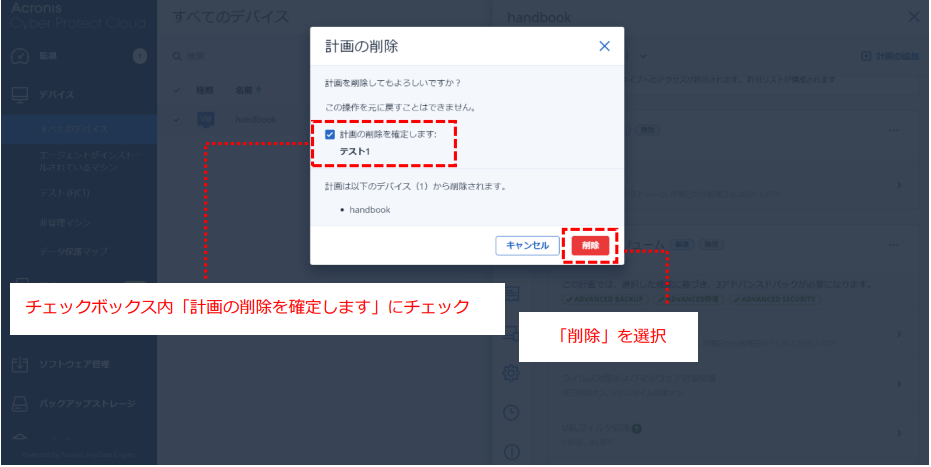This screenshot has width=931, height=467.
Task: Click the gear settings icon in the handbook panel
Action: 511,373
